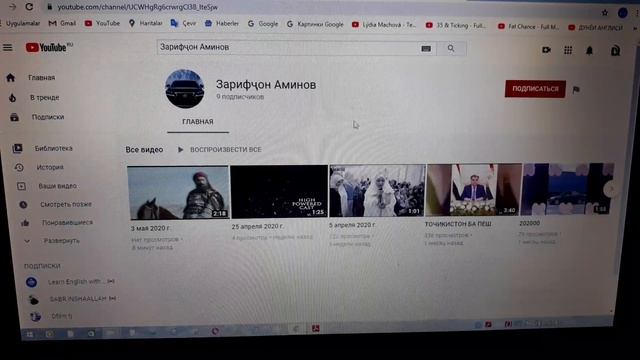Open the notifications bell
This screenshot has height=360, width=640.
tap(589, 51)
